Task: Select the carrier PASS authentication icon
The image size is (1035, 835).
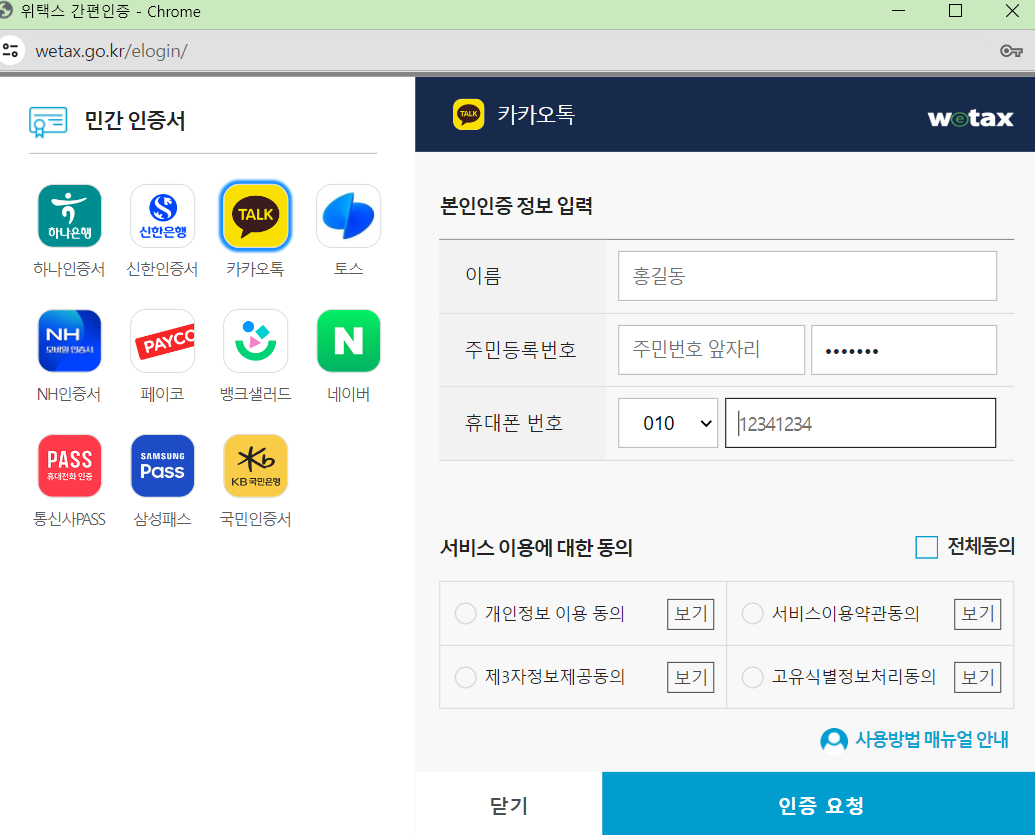Action: point(69,465)
